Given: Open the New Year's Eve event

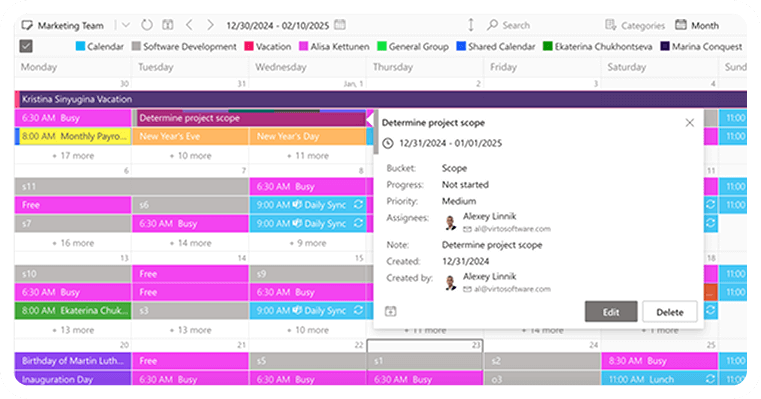Looking at the screenshot, I should pos(190,136).
